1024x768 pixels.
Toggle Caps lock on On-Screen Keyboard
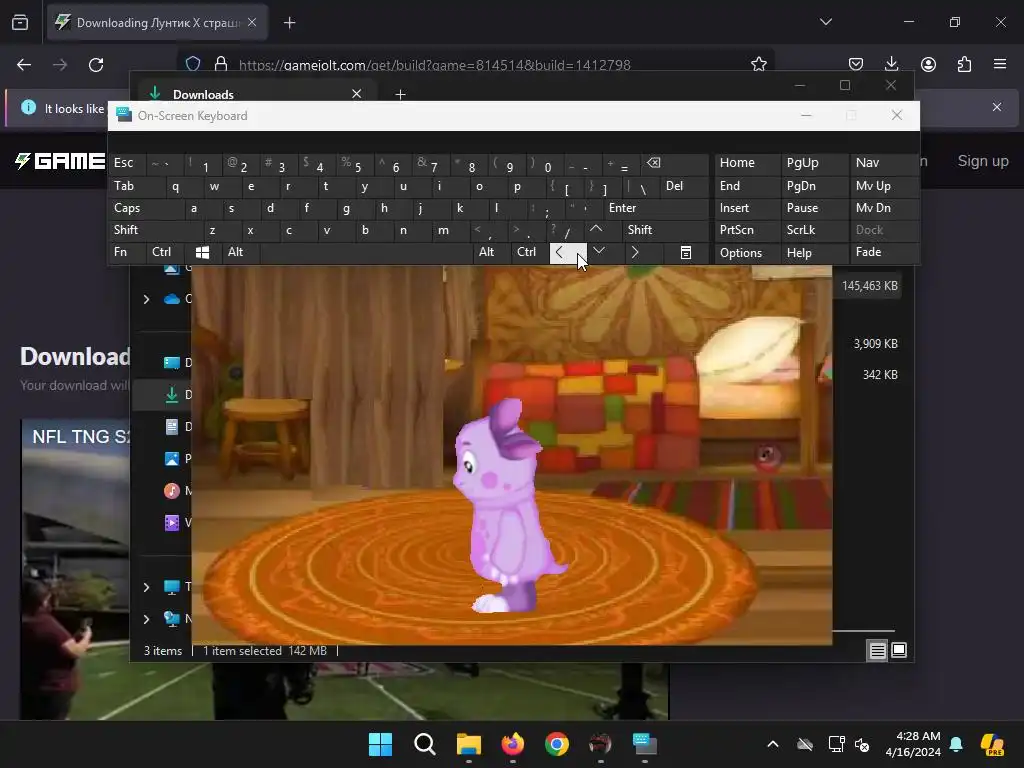coord(144,208)
